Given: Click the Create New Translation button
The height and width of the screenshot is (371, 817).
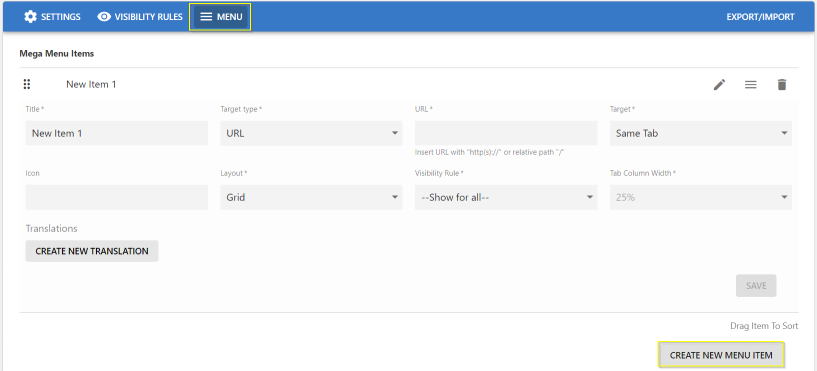Looking at the screenshot, I should [x=92, y=251].
